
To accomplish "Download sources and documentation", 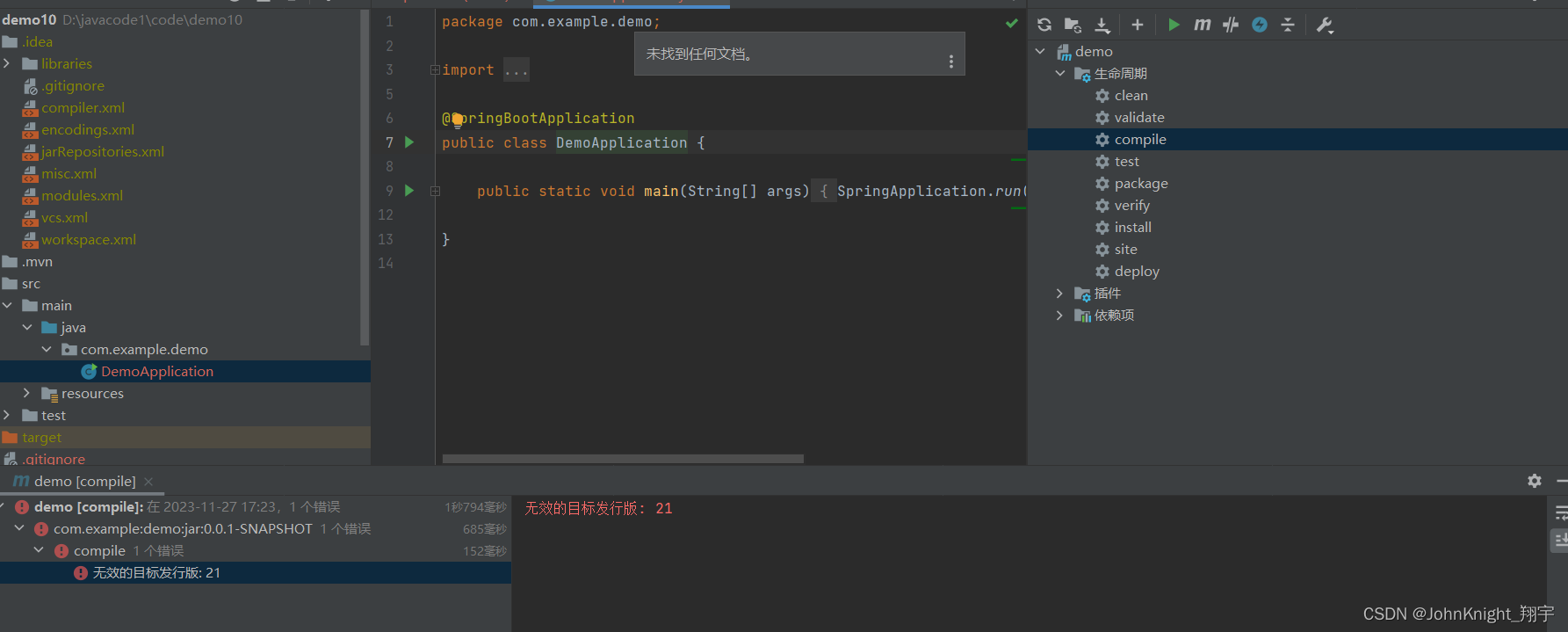I will tap(1102, 25).
